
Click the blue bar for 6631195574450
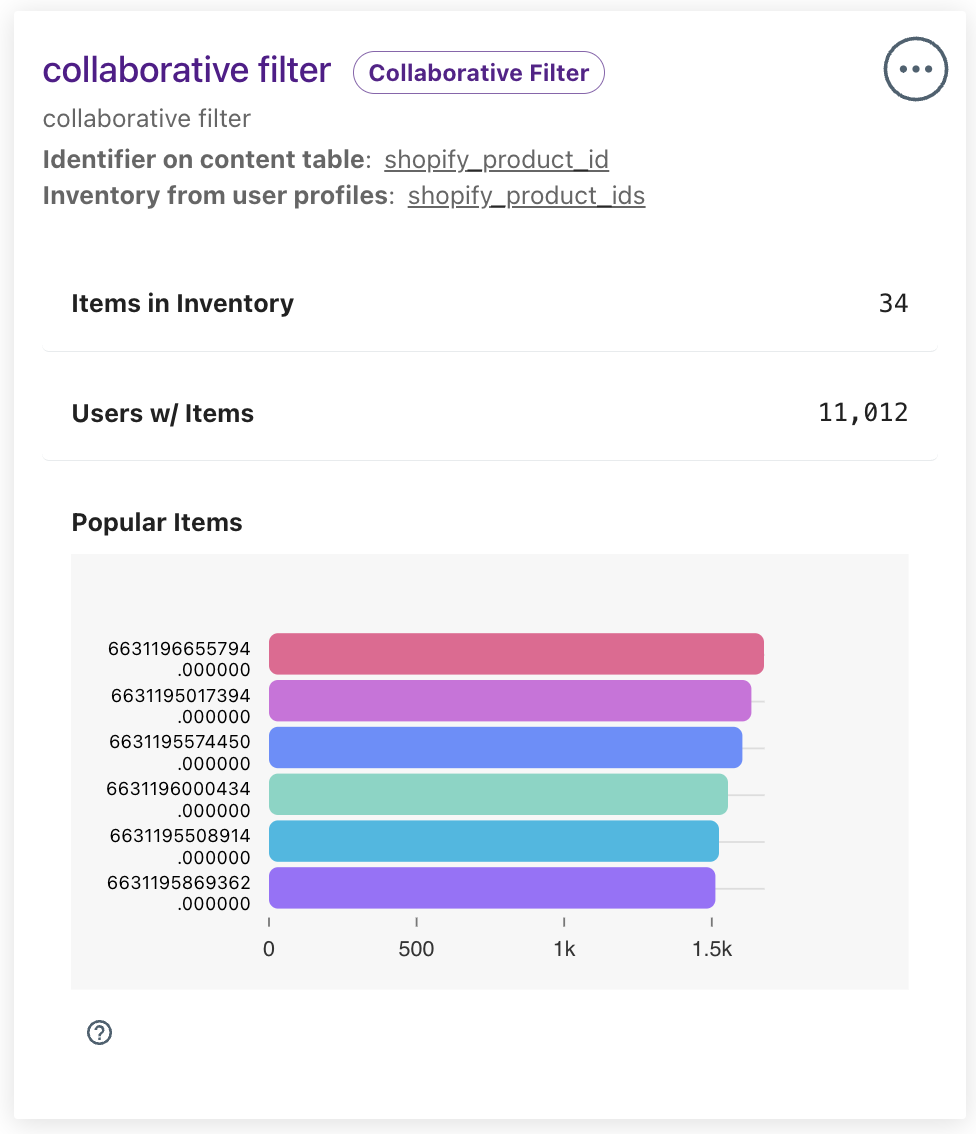[x=505, y=747]
